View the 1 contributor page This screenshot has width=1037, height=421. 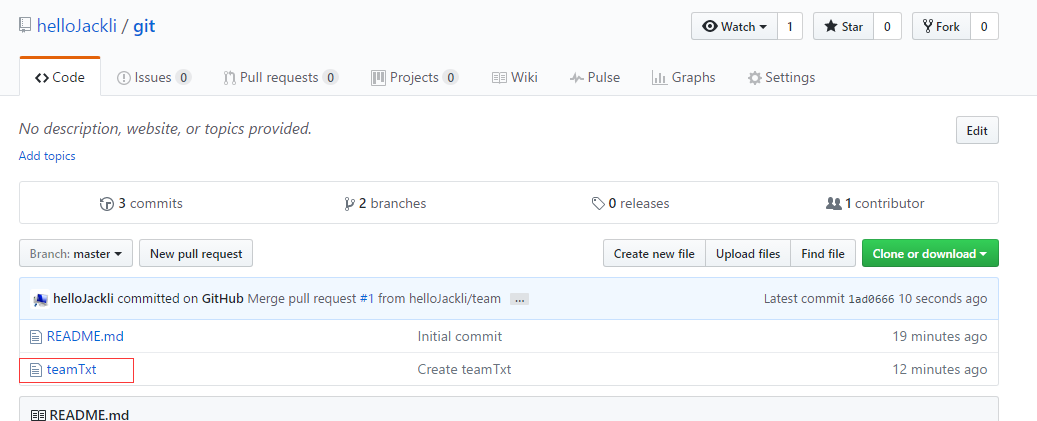point(875,204)
